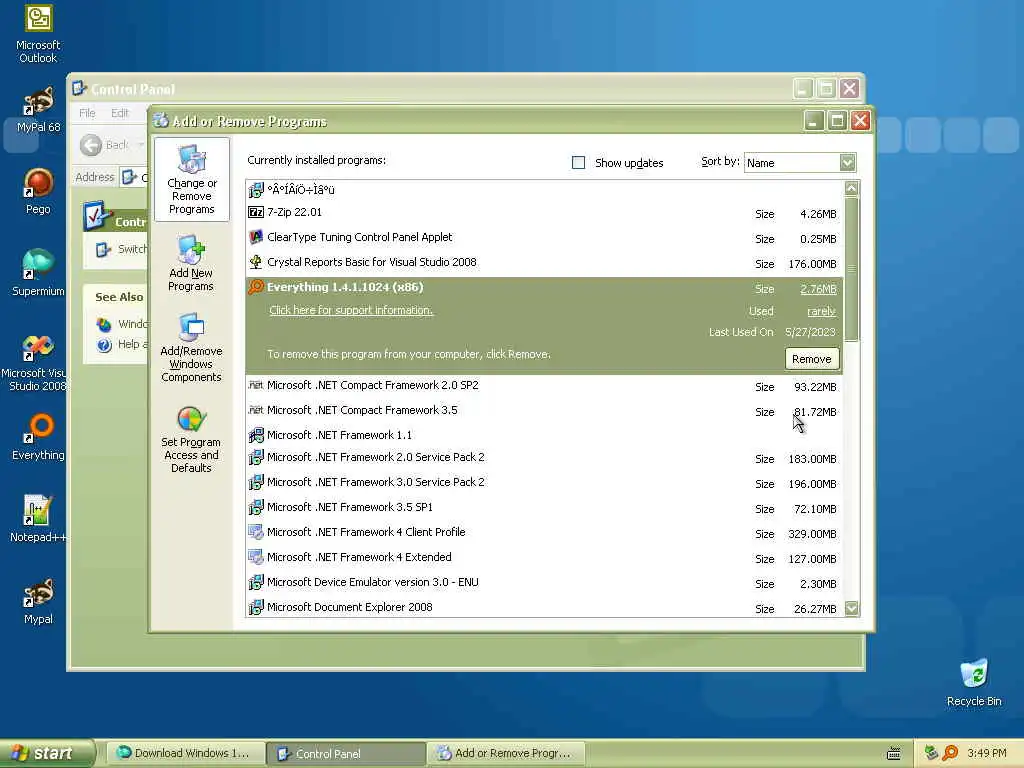This screenshot has width=1024, height=768.
Task: Click the programs list scrollbar thumb
Action: [851, 268]
